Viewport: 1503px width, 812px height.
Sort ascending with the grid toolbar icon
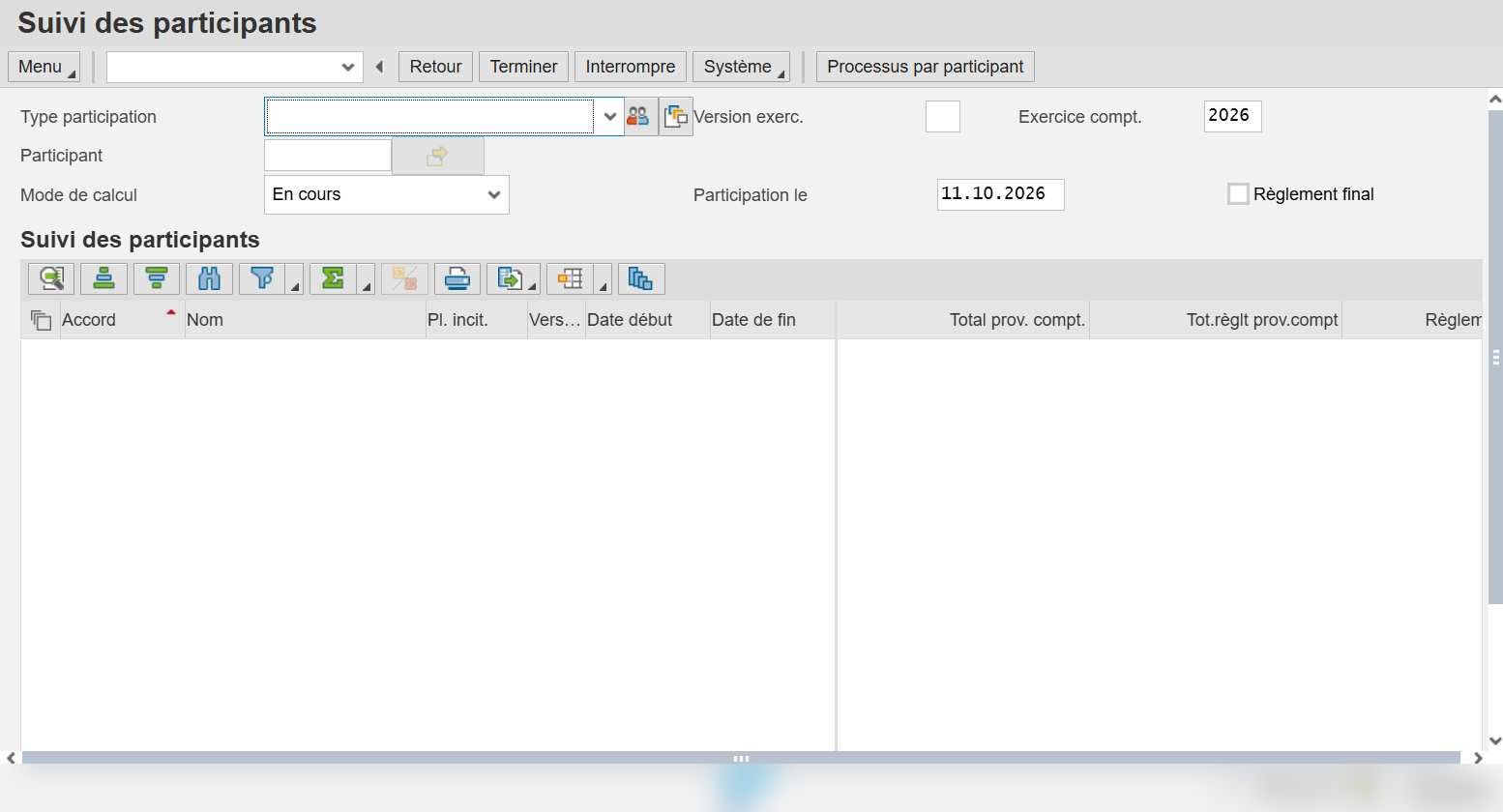click(103, 279)
